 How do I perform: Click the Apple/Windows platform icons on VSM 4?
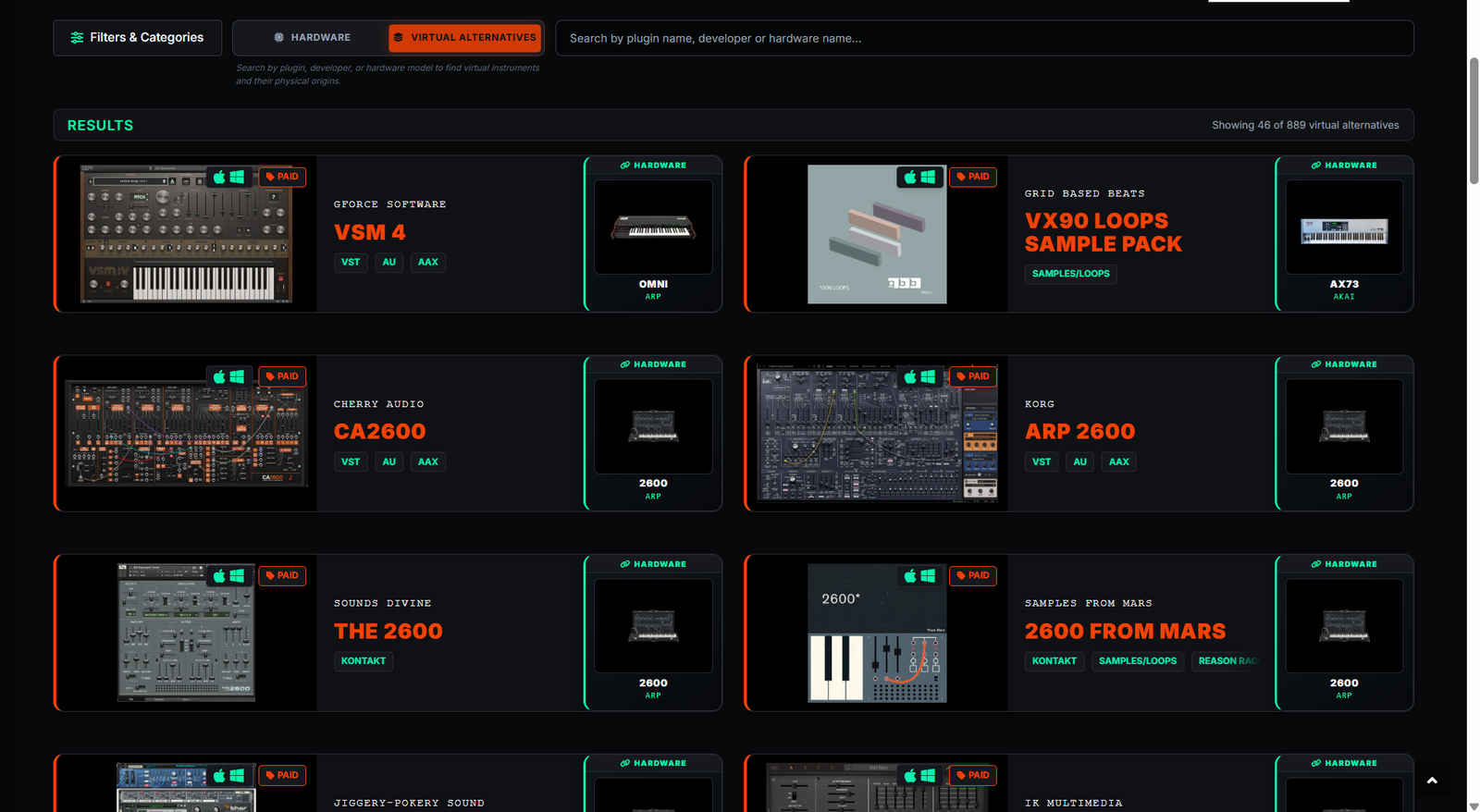228,177
